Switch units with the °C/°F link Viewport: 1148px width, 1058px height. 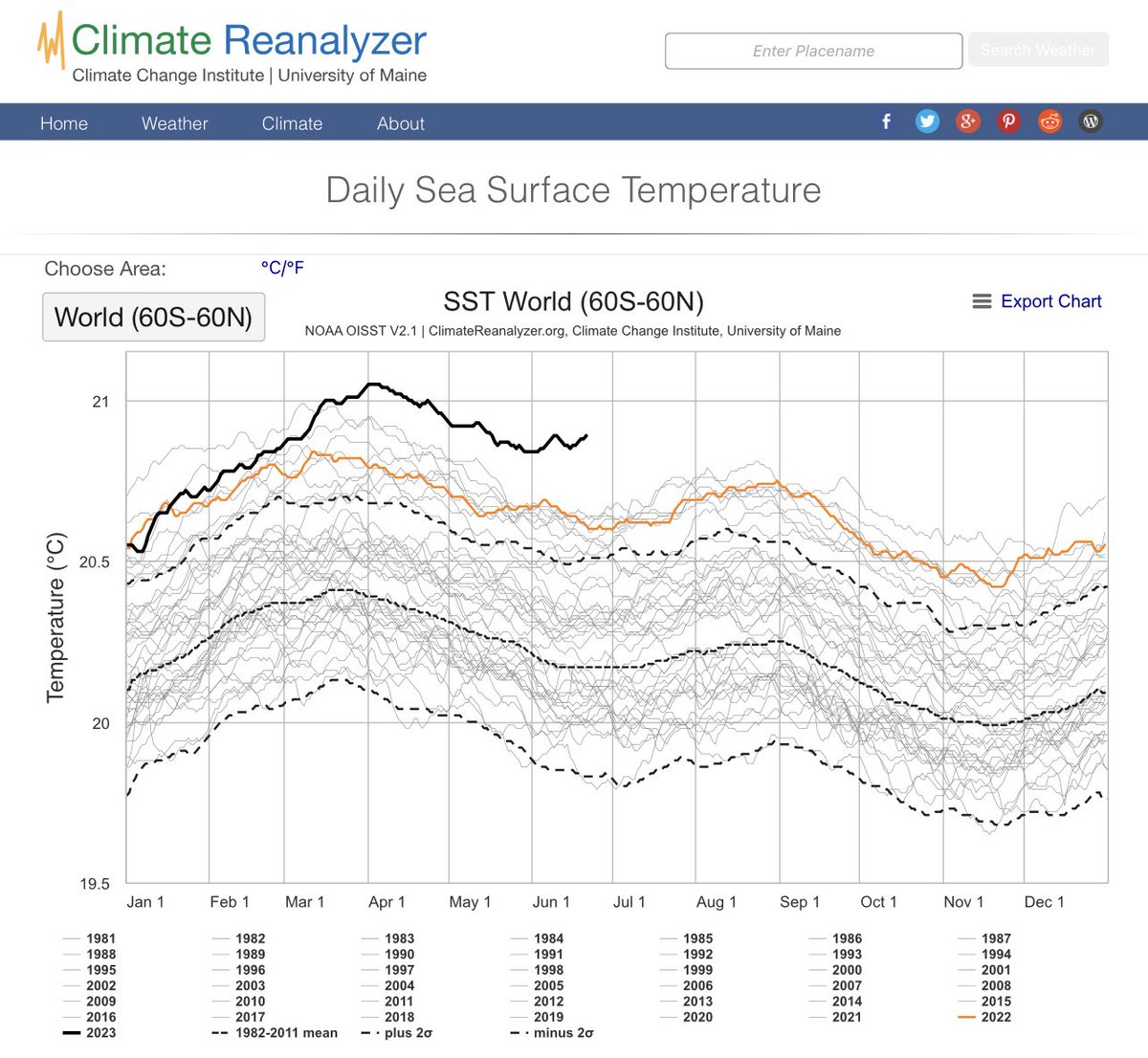point(282,268)
